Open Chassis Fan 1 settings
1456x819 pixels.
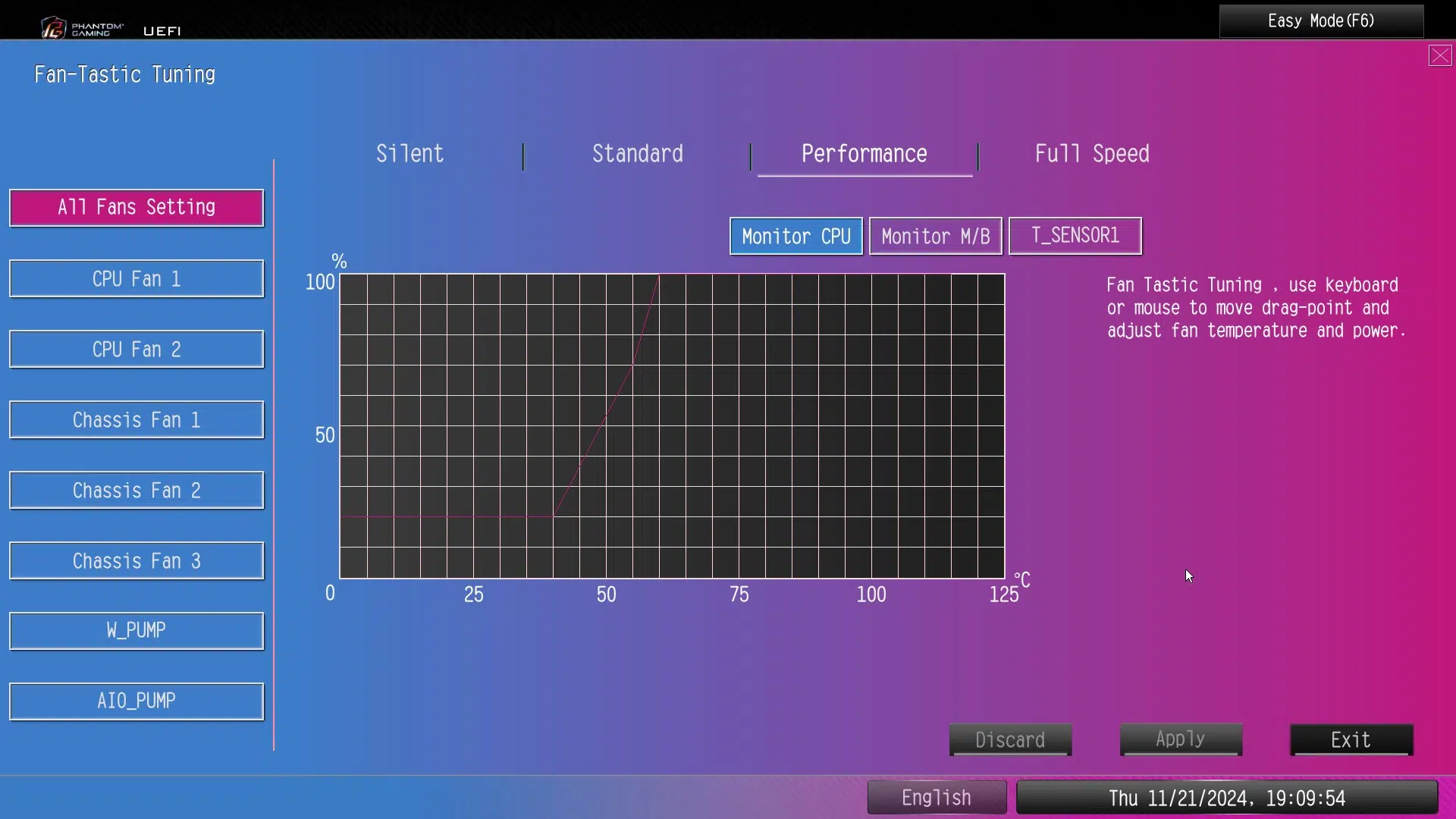point(136,420)
